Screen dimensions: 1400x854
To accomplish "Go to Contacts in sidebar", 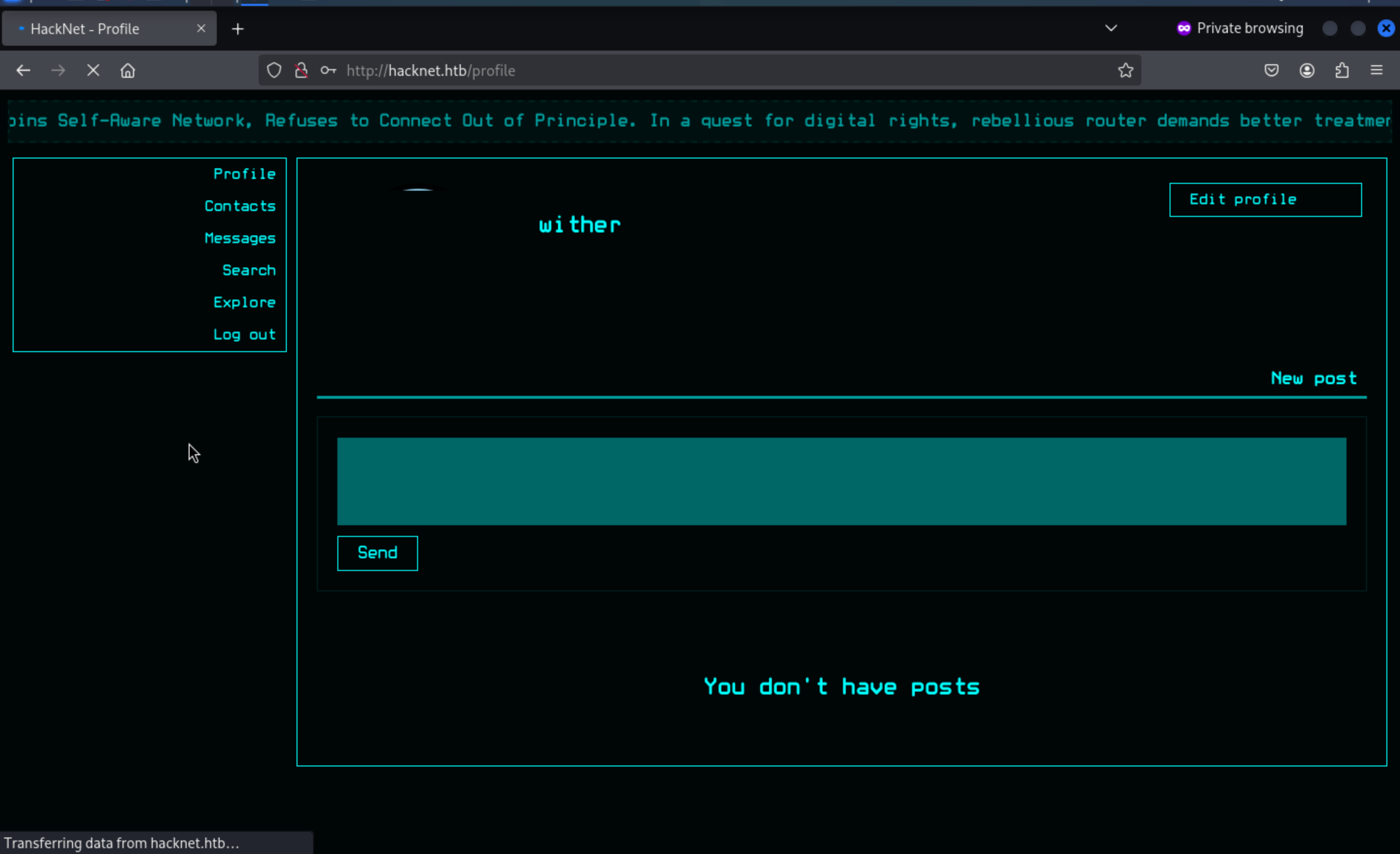I will [240, 206].
